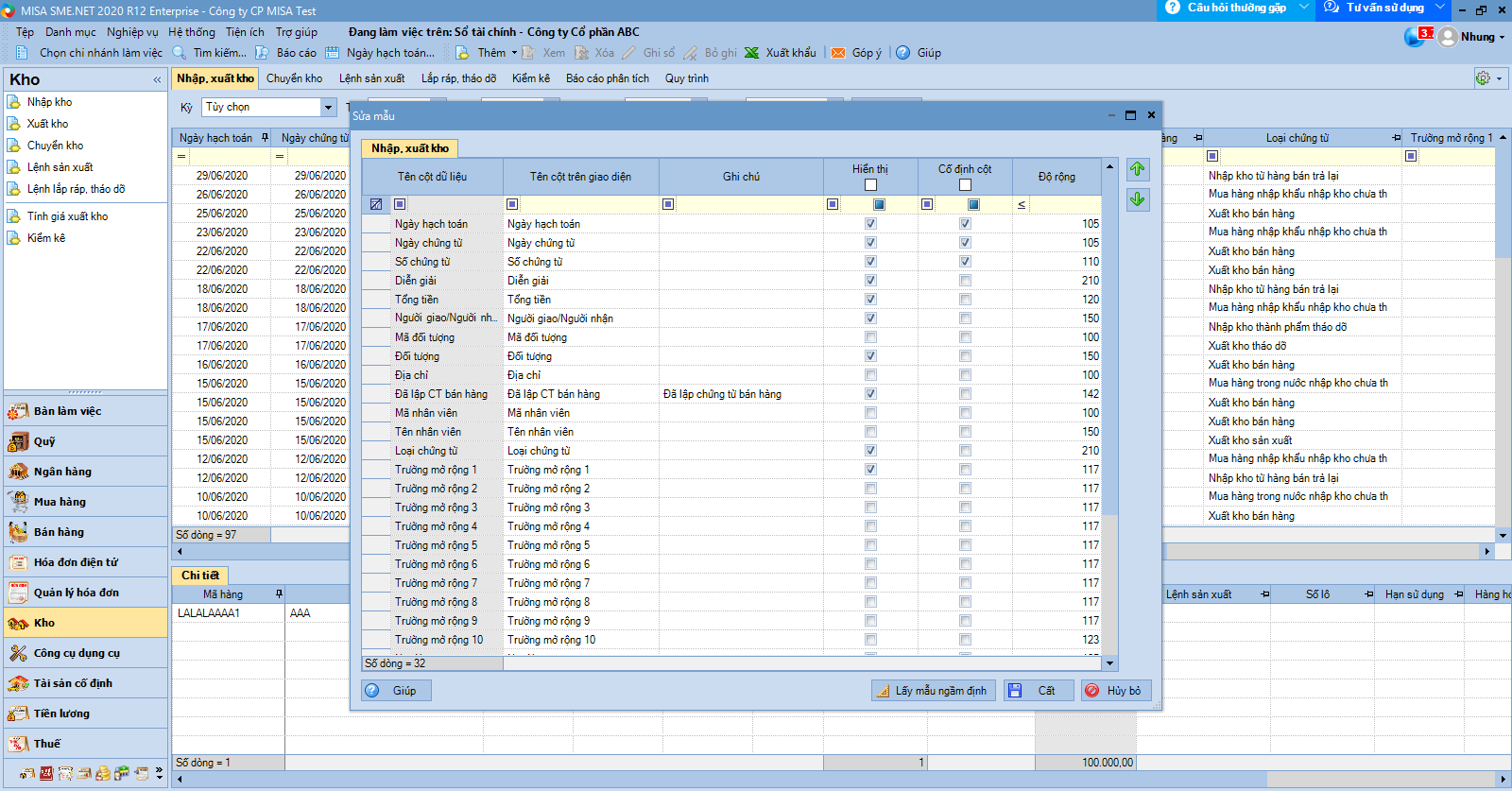
Task: Go to Ngân hàng module
Action: 85,472
